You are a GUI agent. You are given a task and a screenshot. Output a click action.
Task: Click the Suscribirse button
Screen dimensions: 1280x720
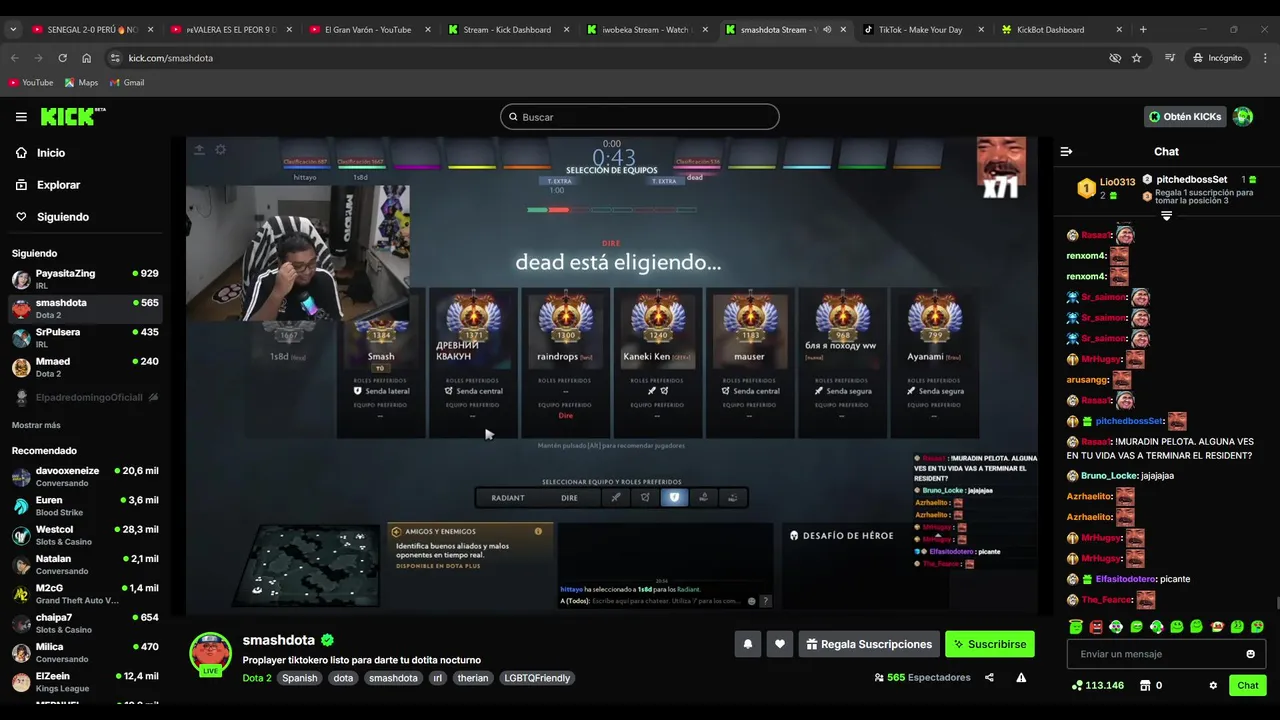click(990, 644)
